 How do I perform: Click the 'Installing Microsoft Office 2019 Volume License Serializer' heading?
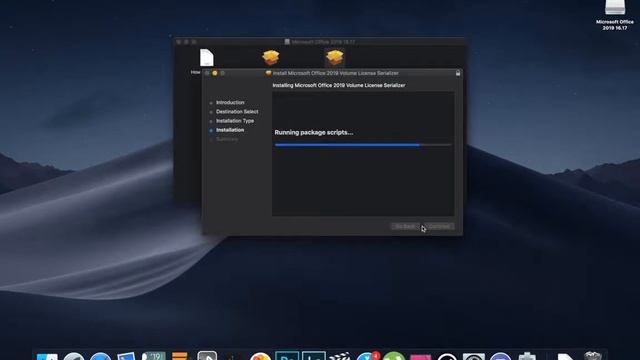click(339, 85)
